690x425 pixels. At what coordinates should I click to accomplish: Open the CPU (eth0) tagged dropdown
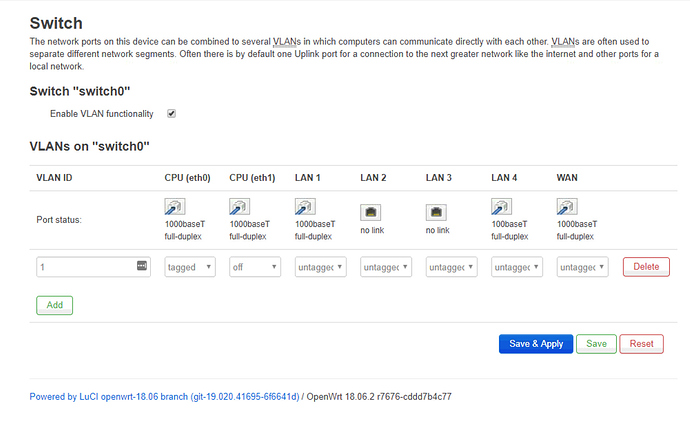(x=190, y=267)
